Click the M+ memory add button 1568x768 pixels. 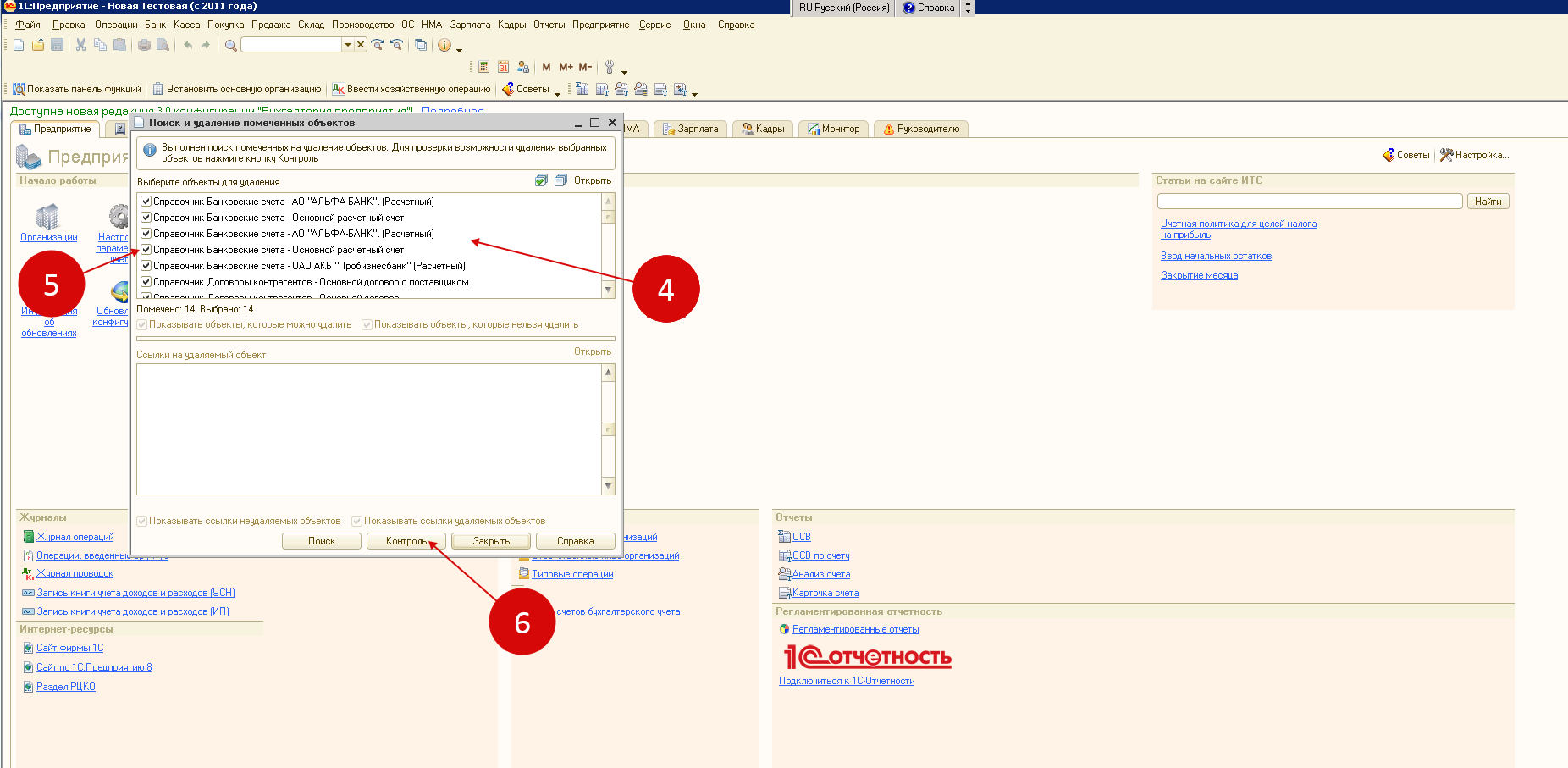[x=566, y=67]
